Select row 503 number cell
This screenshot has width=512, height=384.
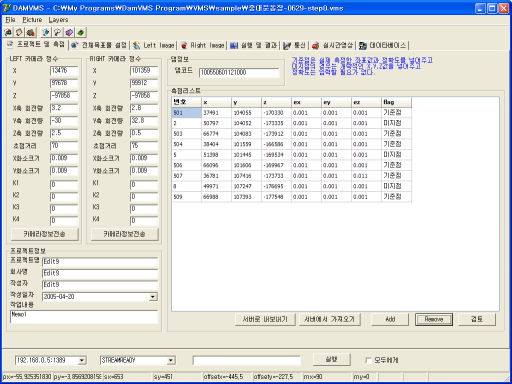tap(186, 134)
